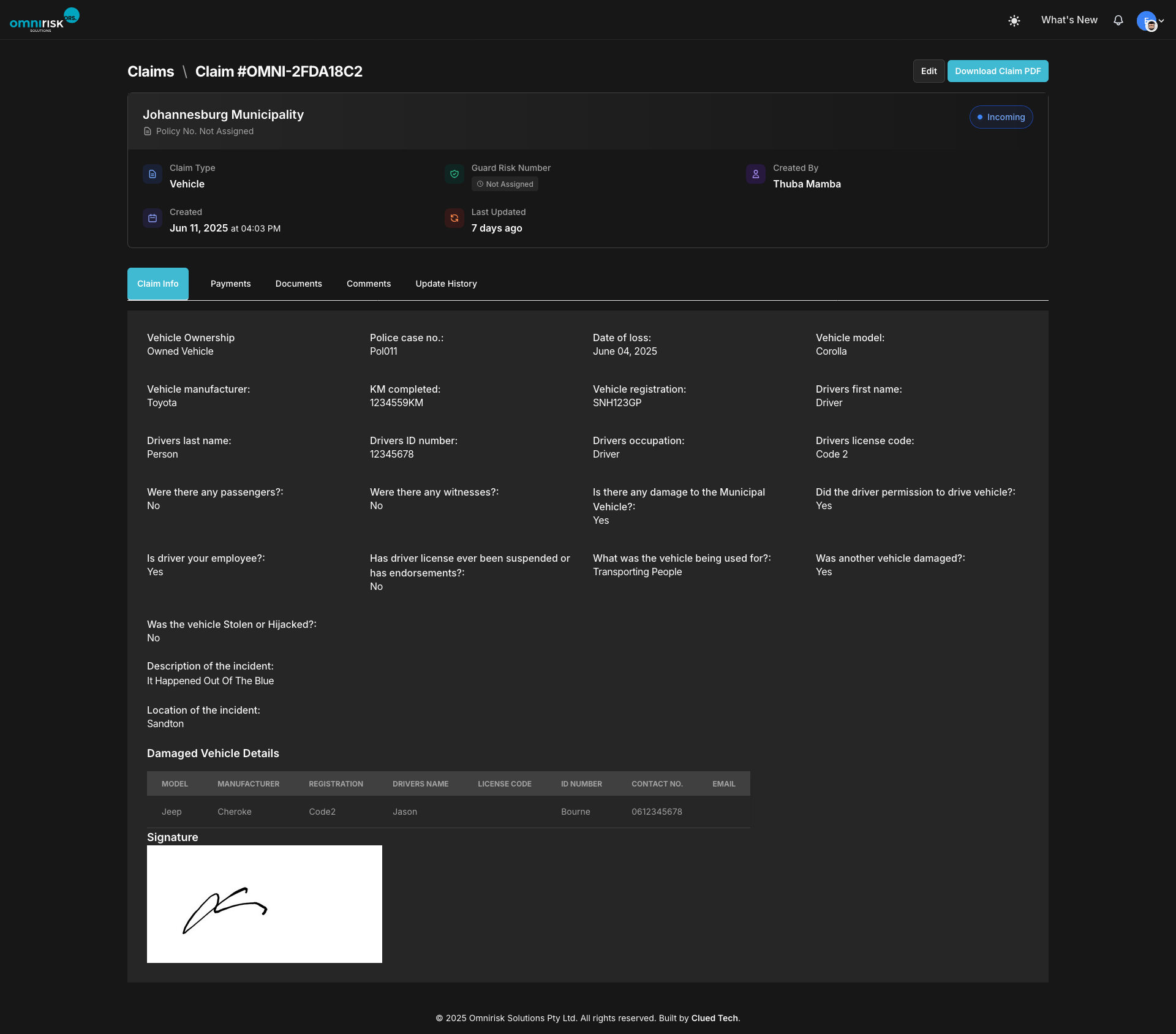Click the Edit button
The height and width of the screenshot is (1034, 1176).
coord(929,71)
